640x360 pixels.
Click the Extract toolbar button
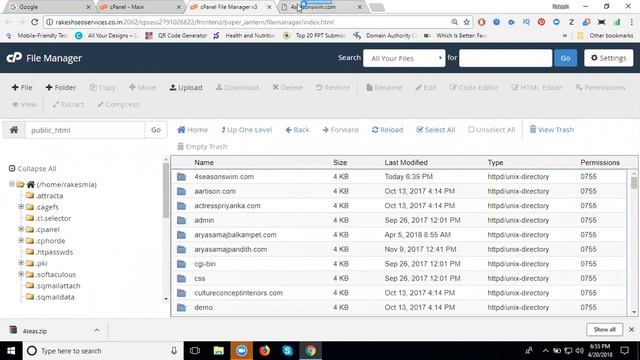tap(68, 104)
